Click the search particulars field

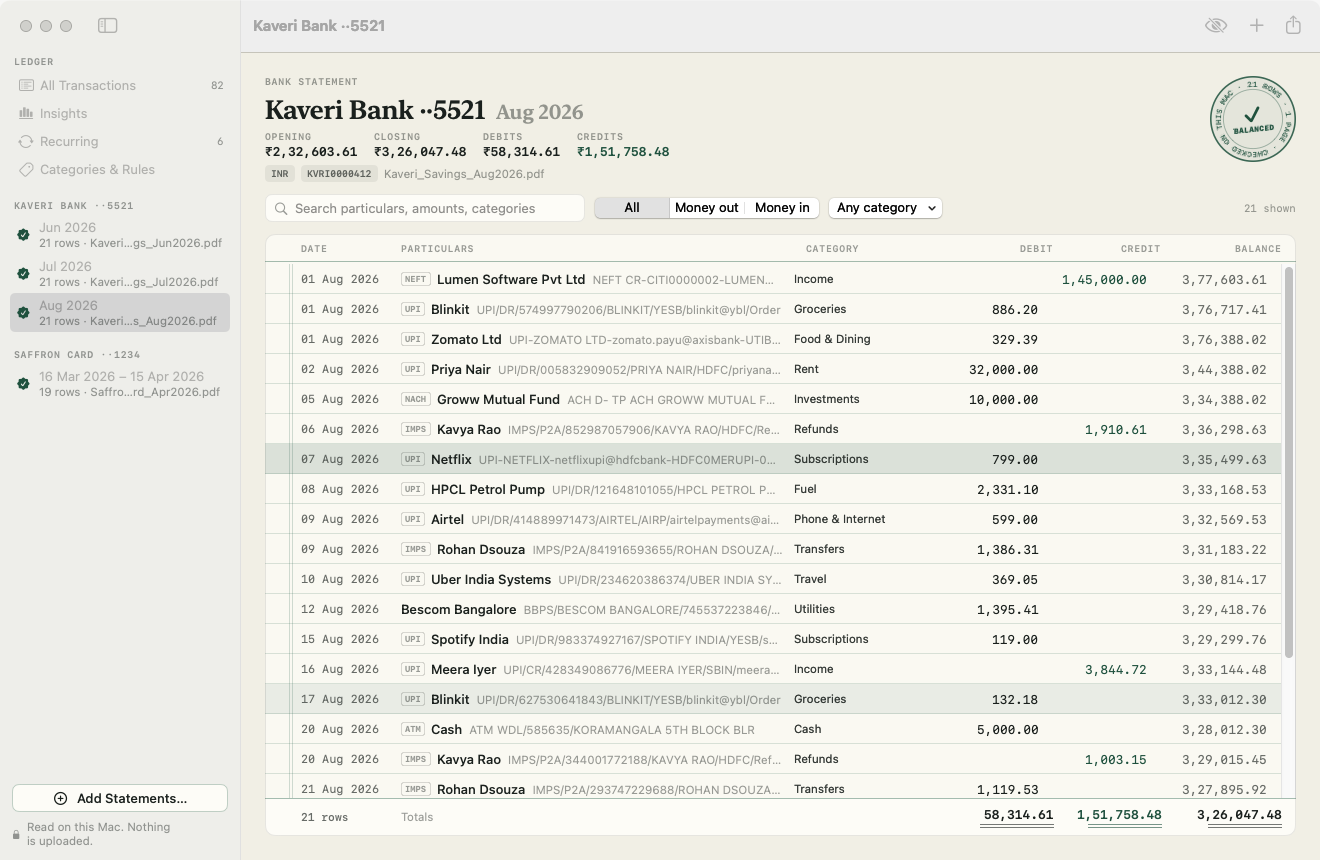click(x=425, y=208)
